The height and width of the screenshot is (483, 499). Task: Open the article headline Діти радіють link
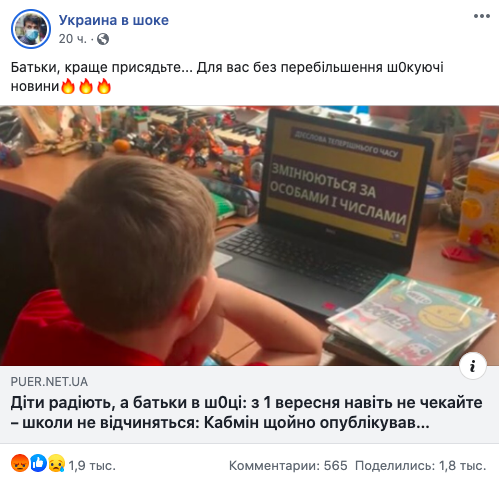246,413
